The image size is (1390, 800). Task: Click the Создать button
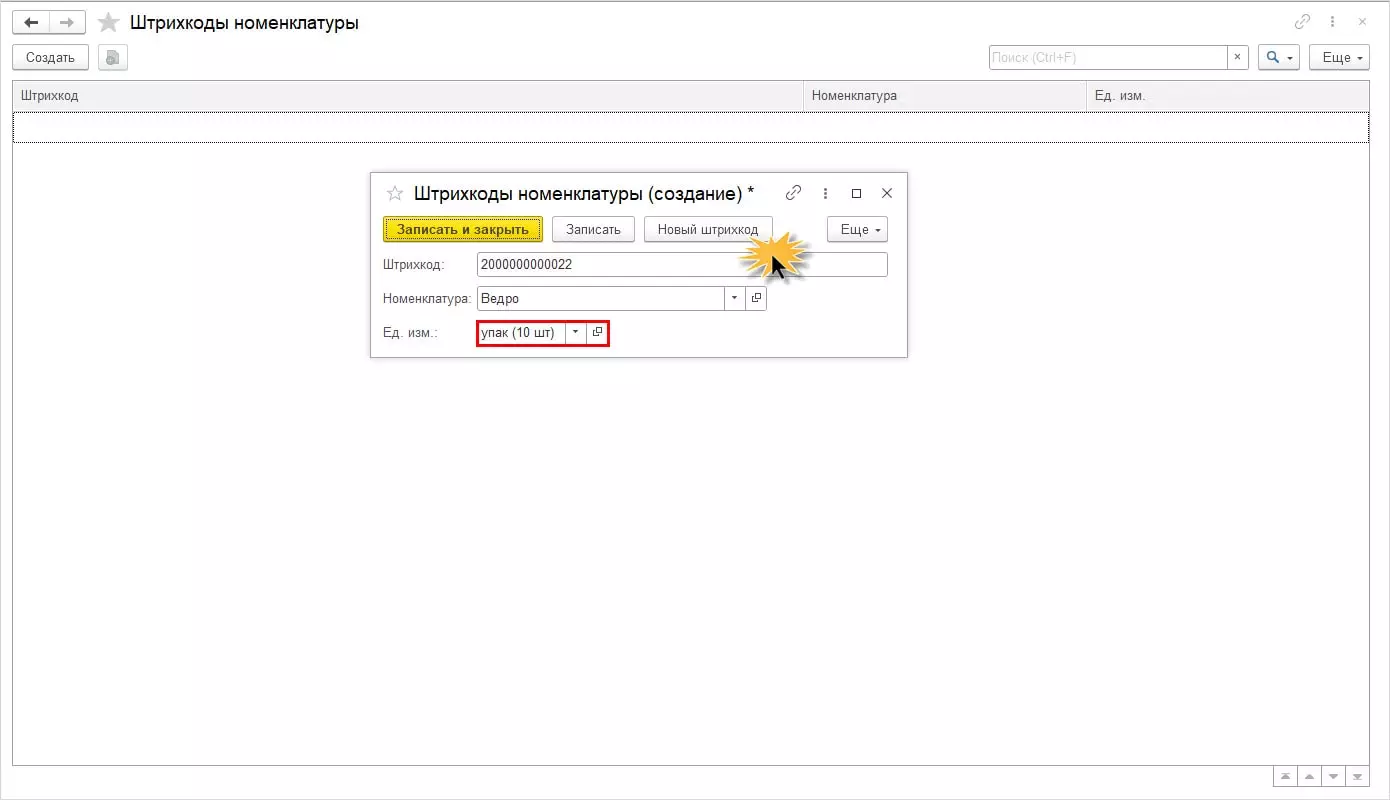click(x=51, y=58)
